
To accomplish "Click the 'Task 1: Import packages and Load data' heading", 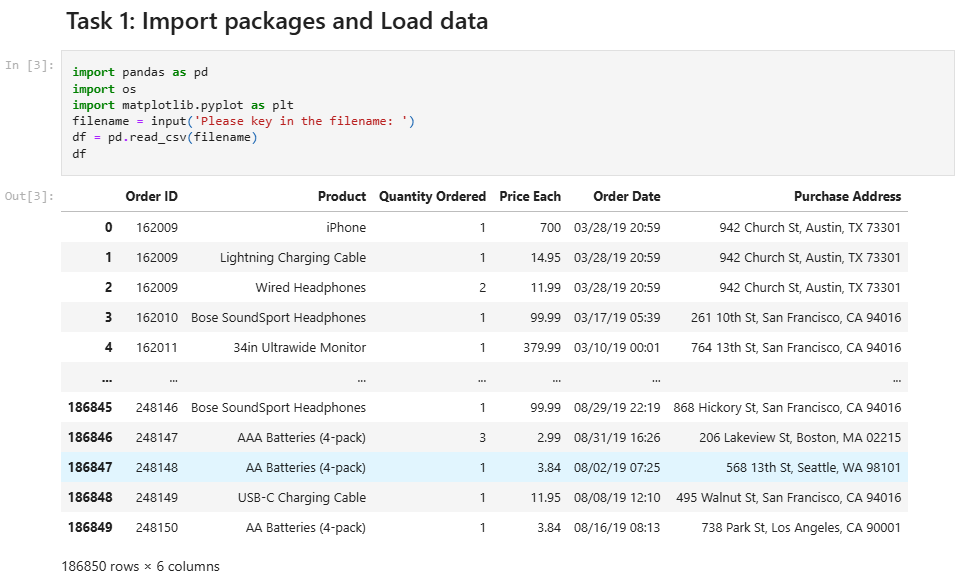I will pos(277,22).
